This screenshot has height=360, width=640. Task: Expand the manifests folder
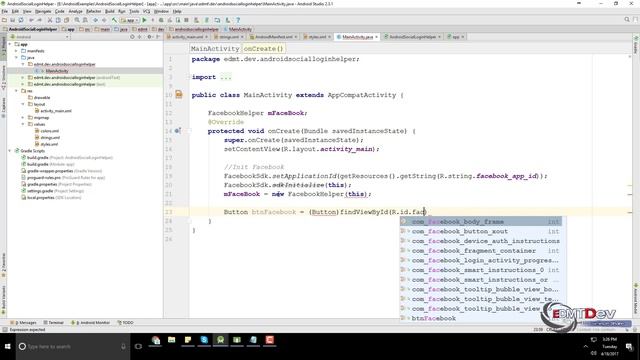pyautogui.click(x=17, y=51)
